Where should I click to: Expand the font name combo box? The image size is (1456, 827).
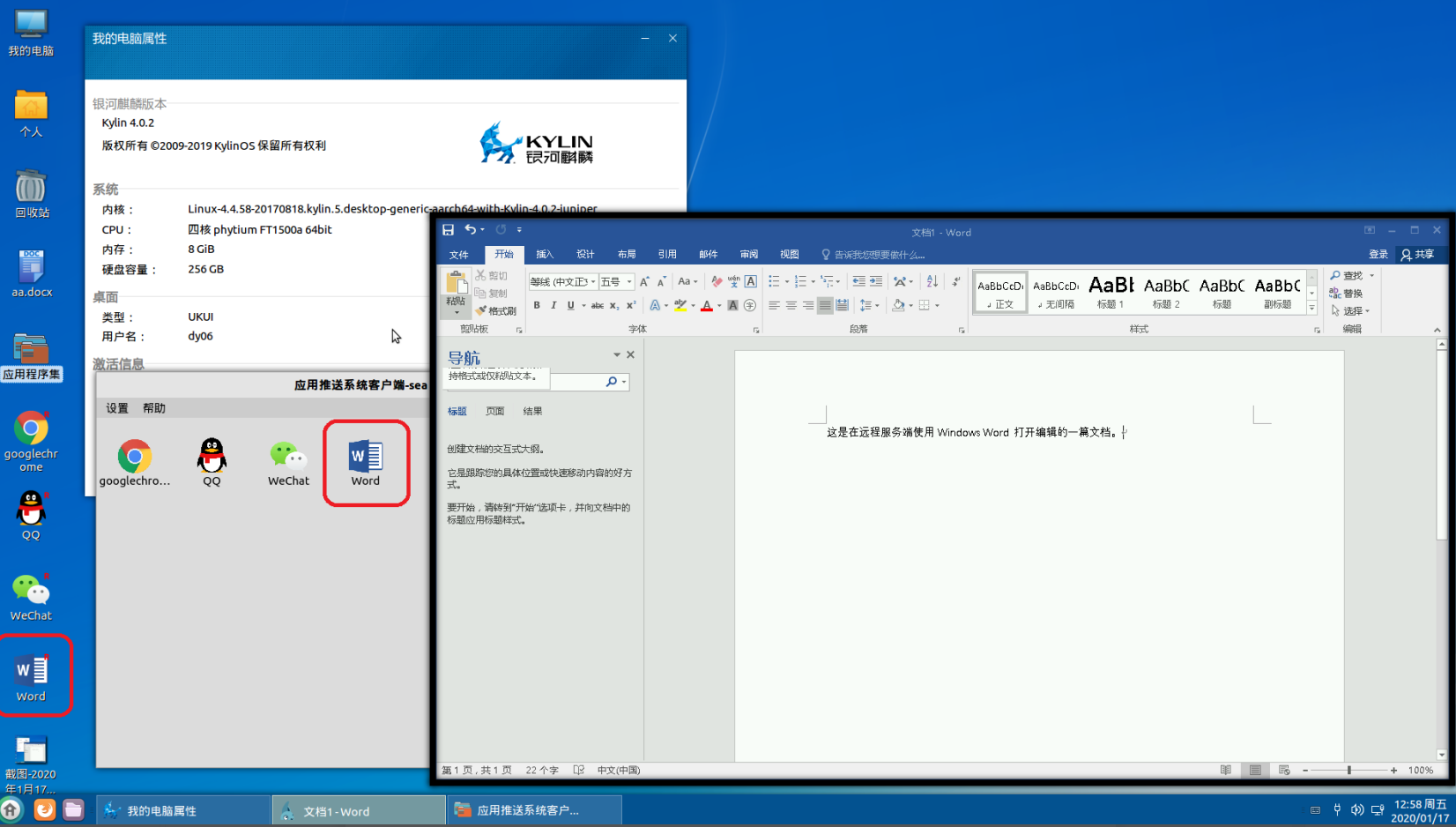[593, 282]
